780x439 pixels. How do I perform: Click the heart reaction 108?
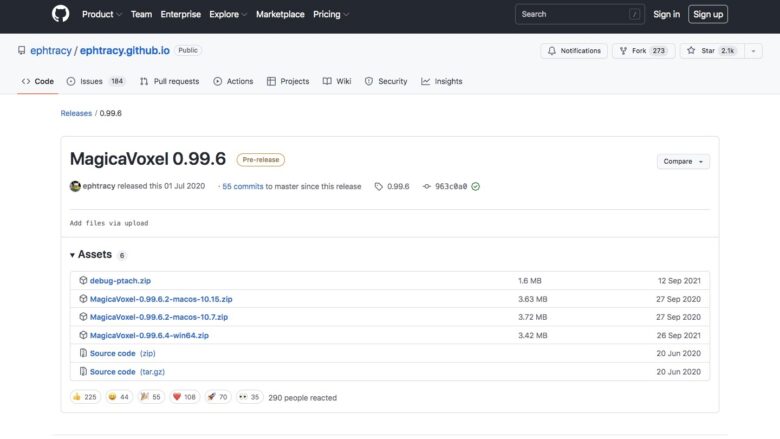[x=184, y=397]
